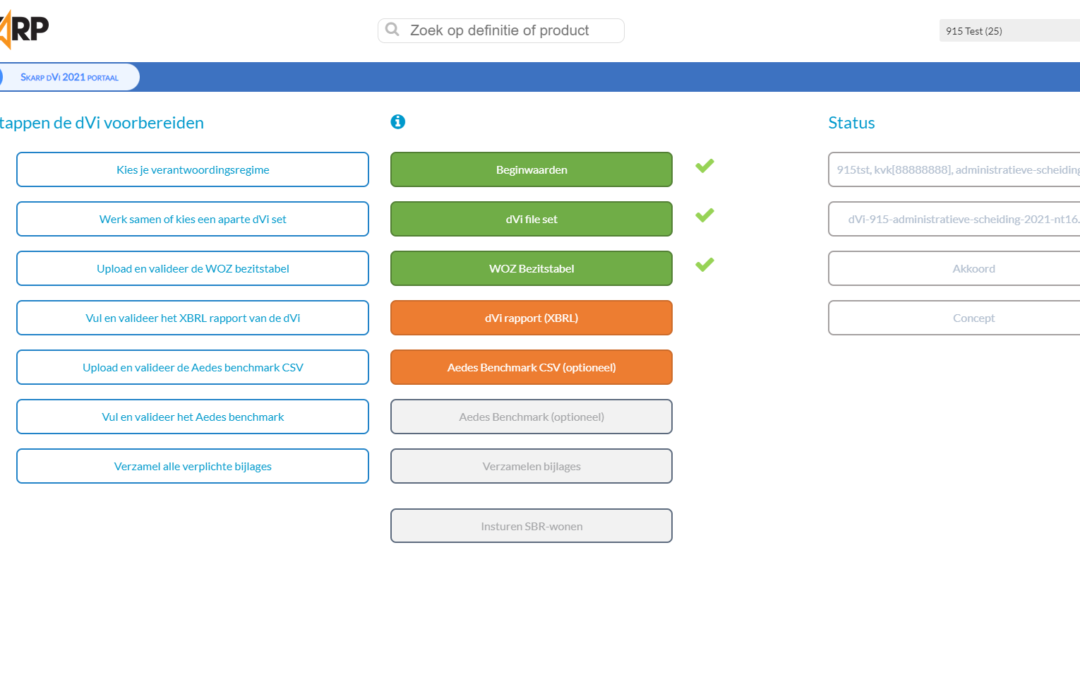This screenshot has width=1080, height=675.
Task: Click the checkmark next to dVi file set
Action: coord(705,215)
